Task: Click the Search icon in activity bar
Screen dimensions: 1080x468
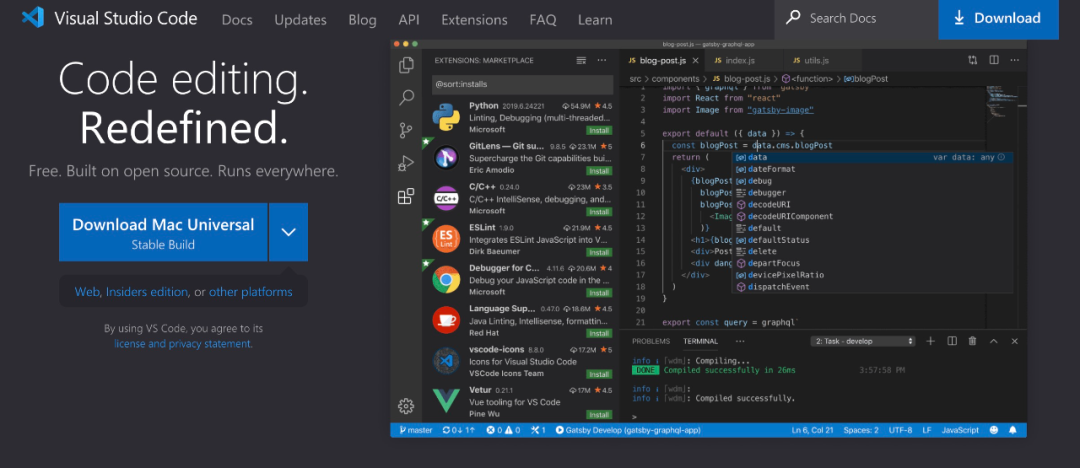Action: tap(406, 98)
